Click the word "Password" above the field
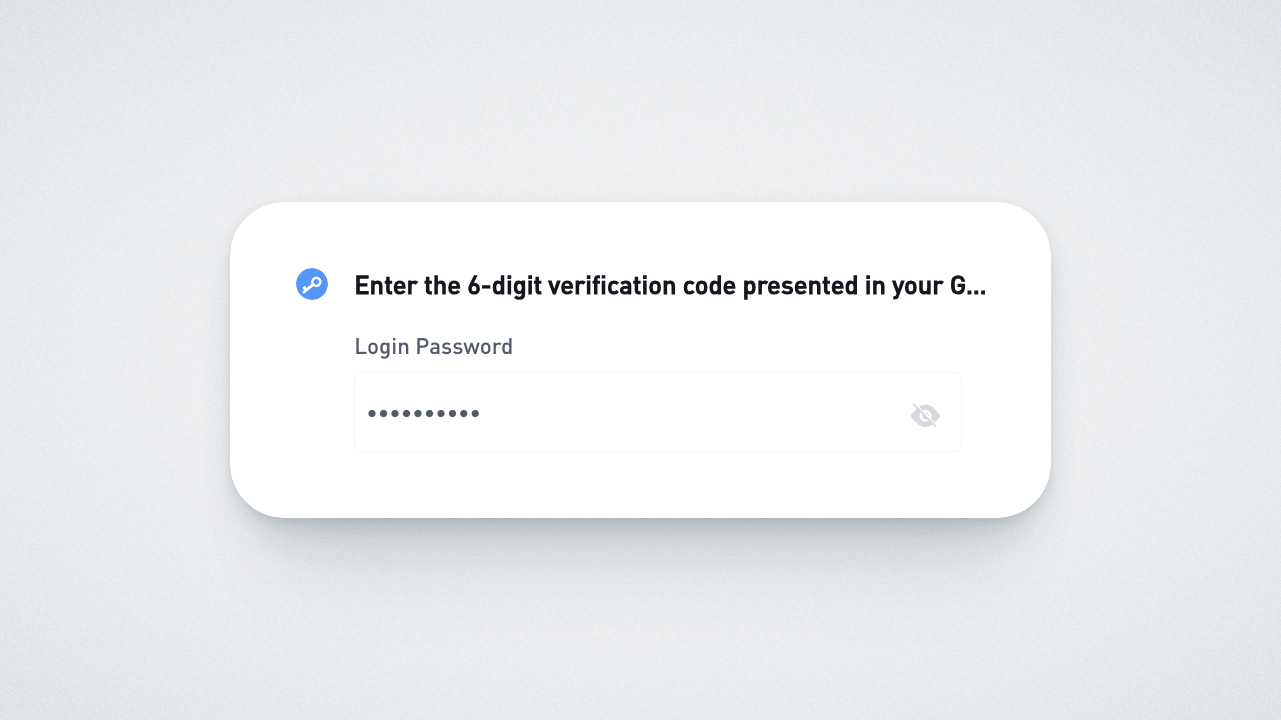 pos(464,347)
